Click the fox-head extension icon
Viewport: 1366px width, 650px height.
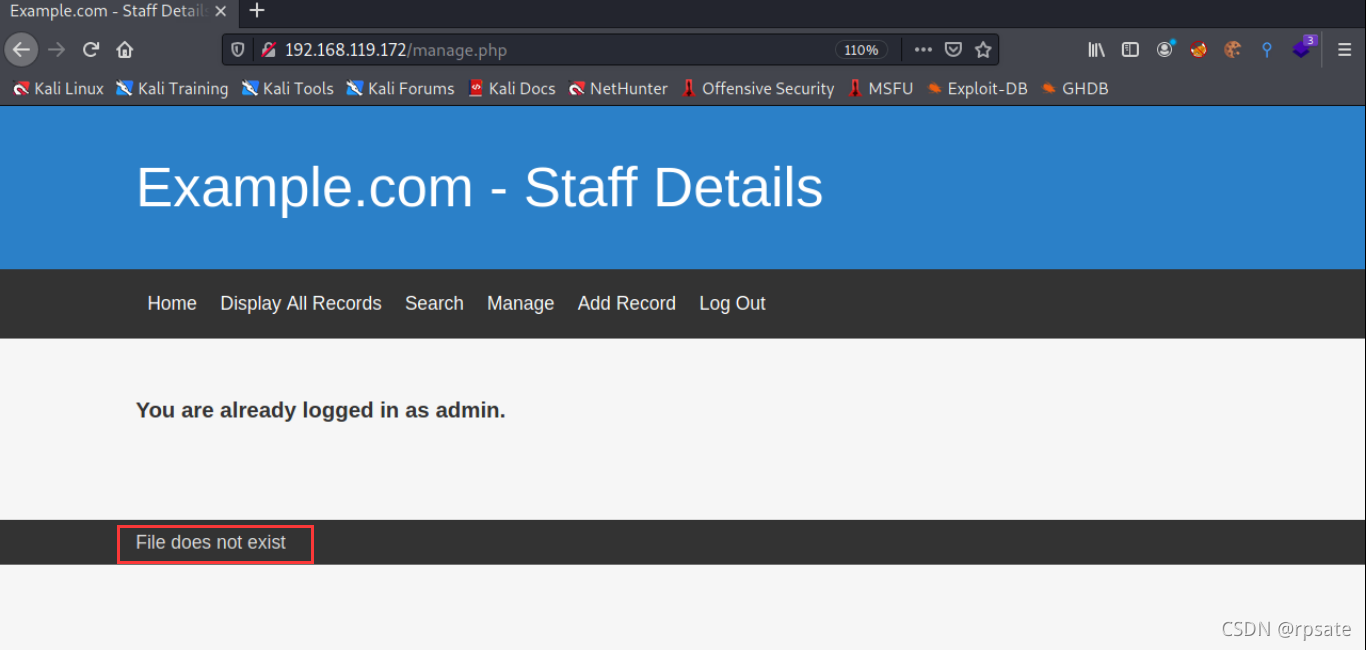1198,49
